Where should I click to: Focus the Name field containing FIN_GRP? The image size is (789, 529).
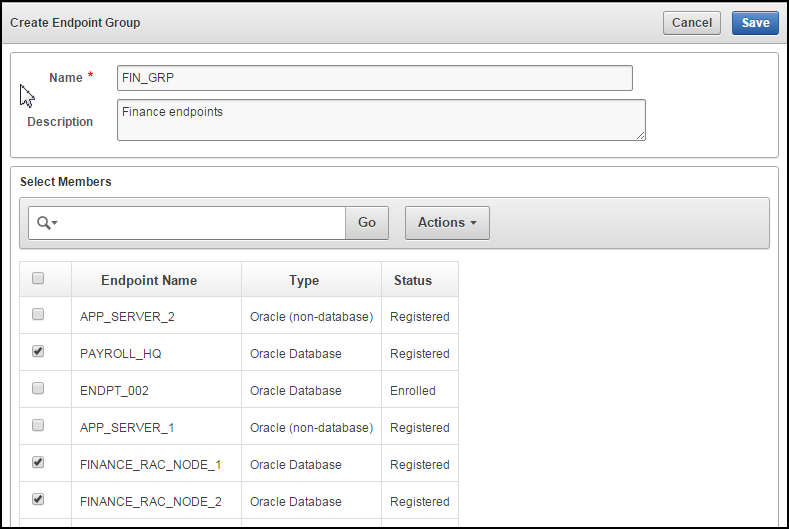point(375,78)
